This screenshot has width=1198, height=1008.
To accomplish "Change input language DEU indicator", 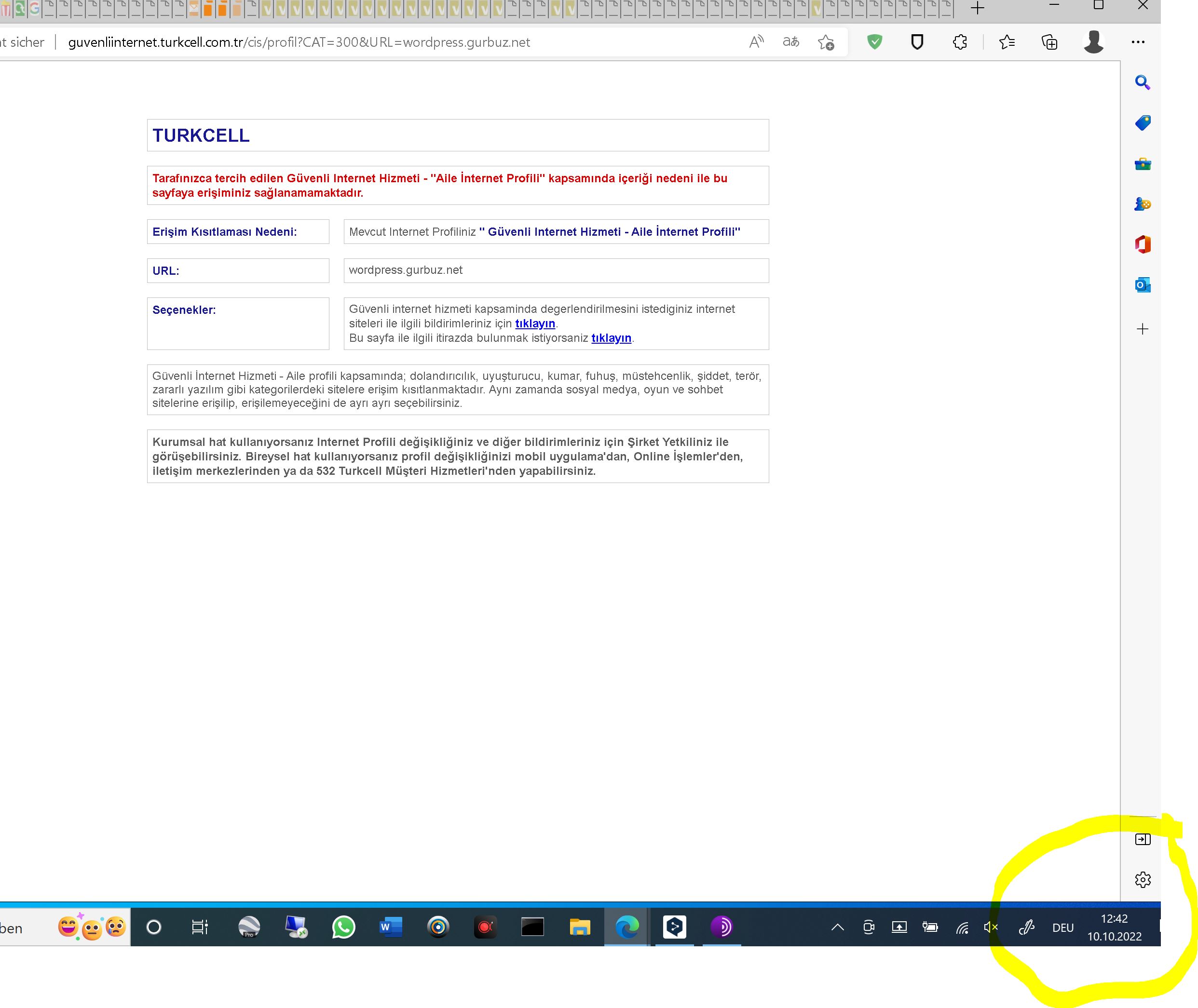I will (x=1063, y=928).
